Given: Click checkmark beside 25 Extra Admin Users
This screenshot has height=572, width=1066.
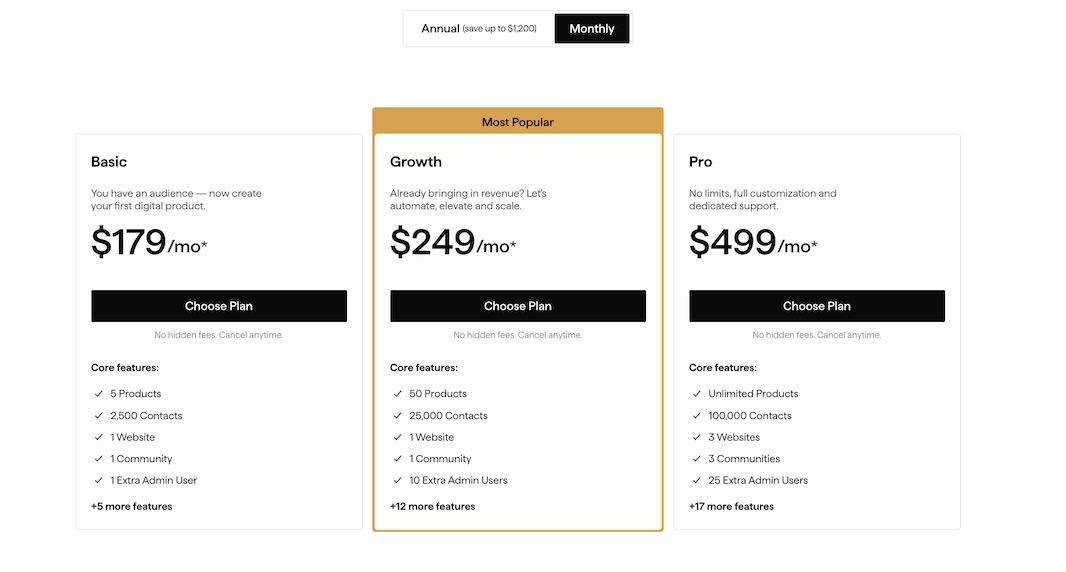Looking at the screenshot, I should 697,481.
